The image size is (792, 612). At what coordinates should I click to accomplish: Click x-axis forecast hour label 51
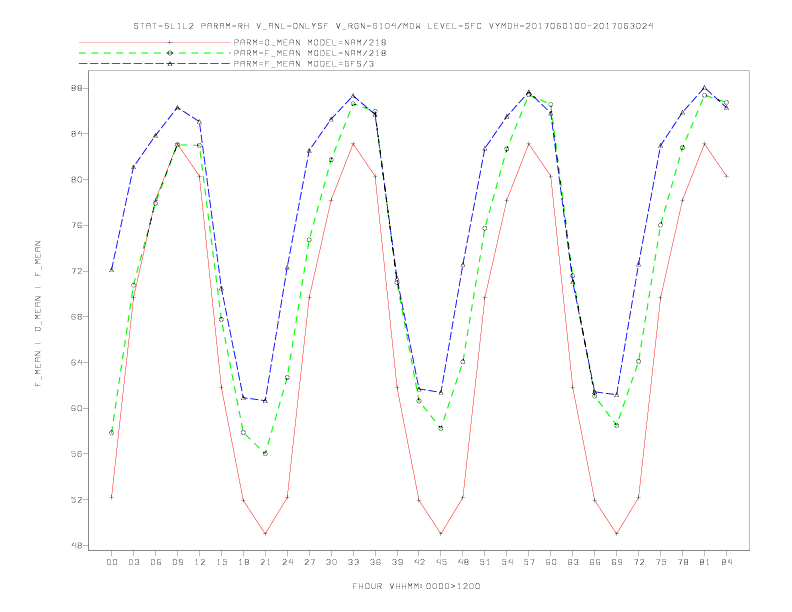tap(485, 562)
